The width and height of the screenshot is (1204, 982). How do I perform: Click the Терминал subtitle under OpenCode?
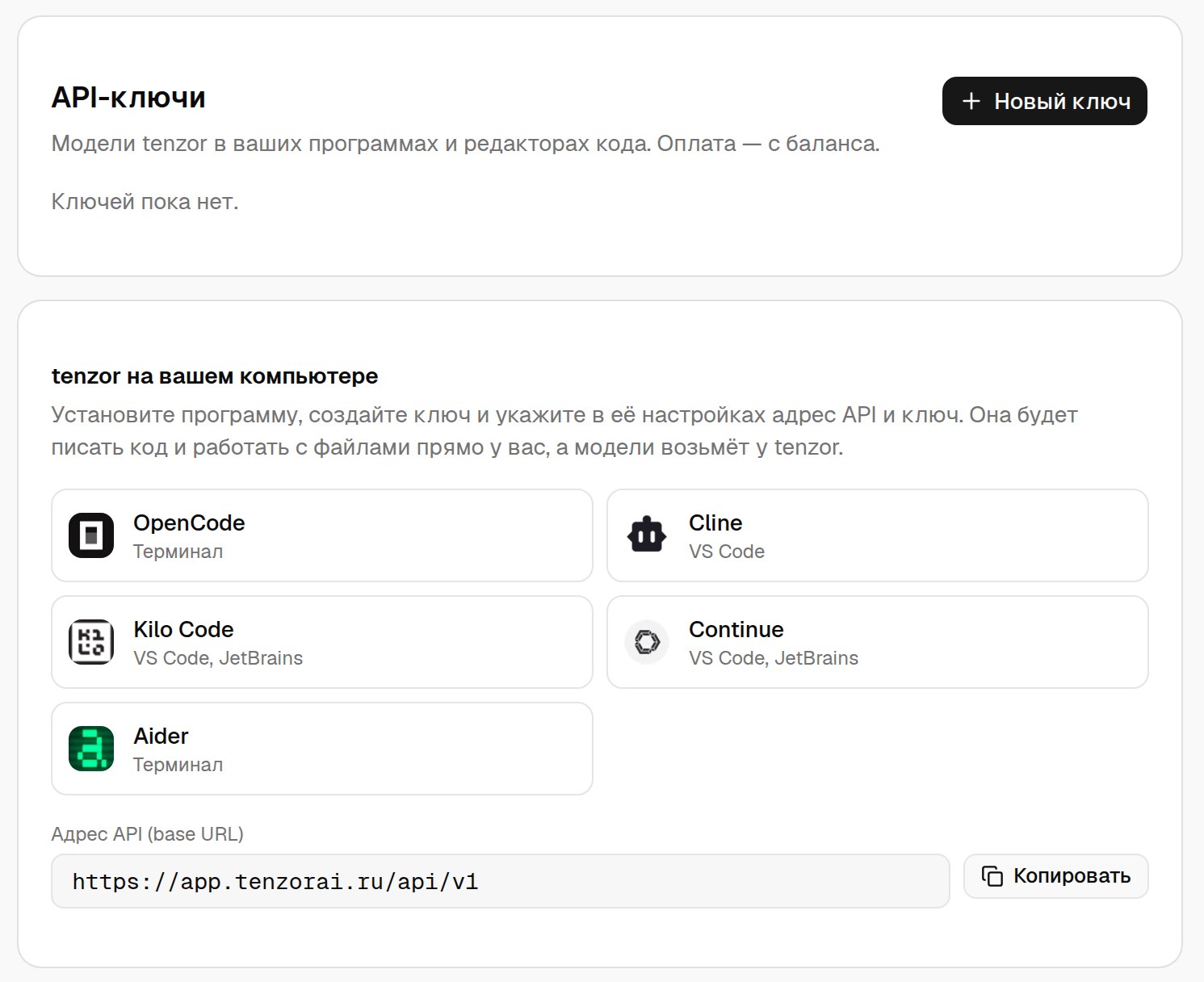[x=178, y=552]
